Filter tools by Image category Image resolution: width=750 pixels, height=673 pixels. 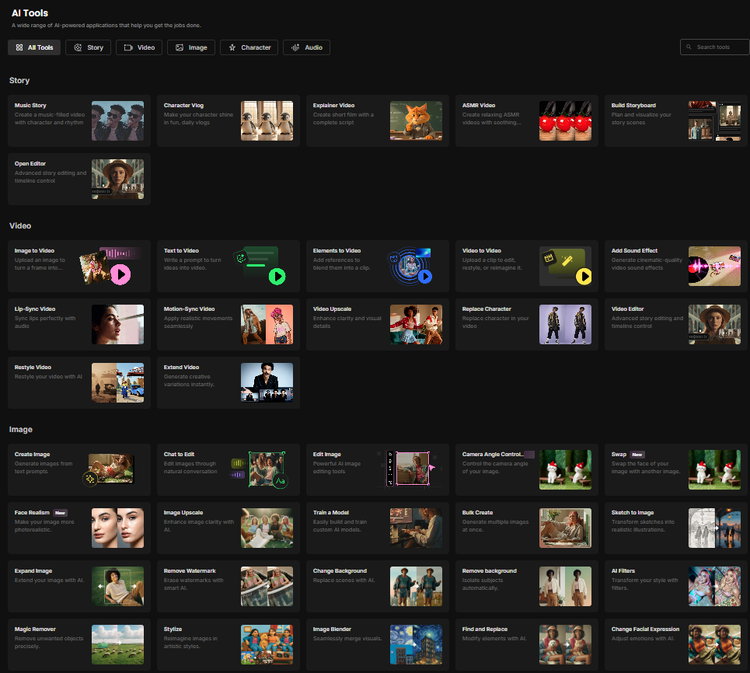pyautogui.click(x=190, y=47)
